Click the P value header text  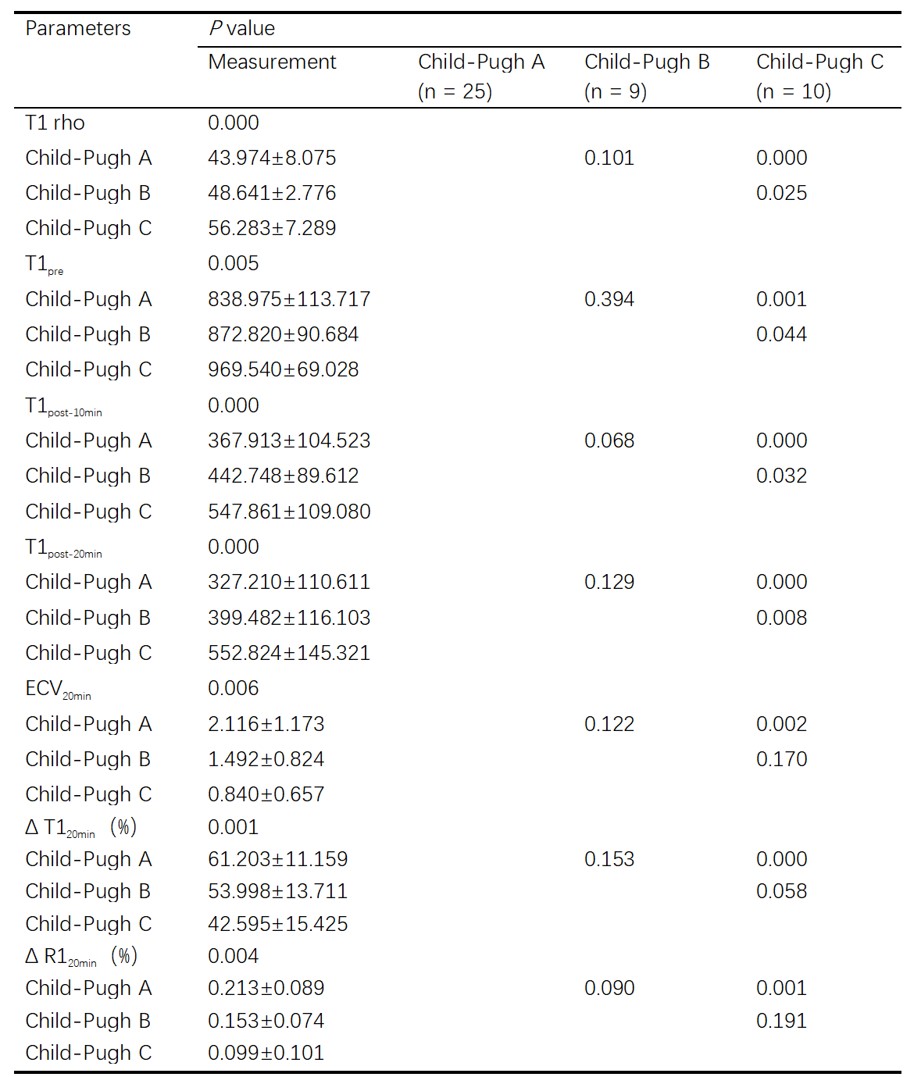point(241,28)
